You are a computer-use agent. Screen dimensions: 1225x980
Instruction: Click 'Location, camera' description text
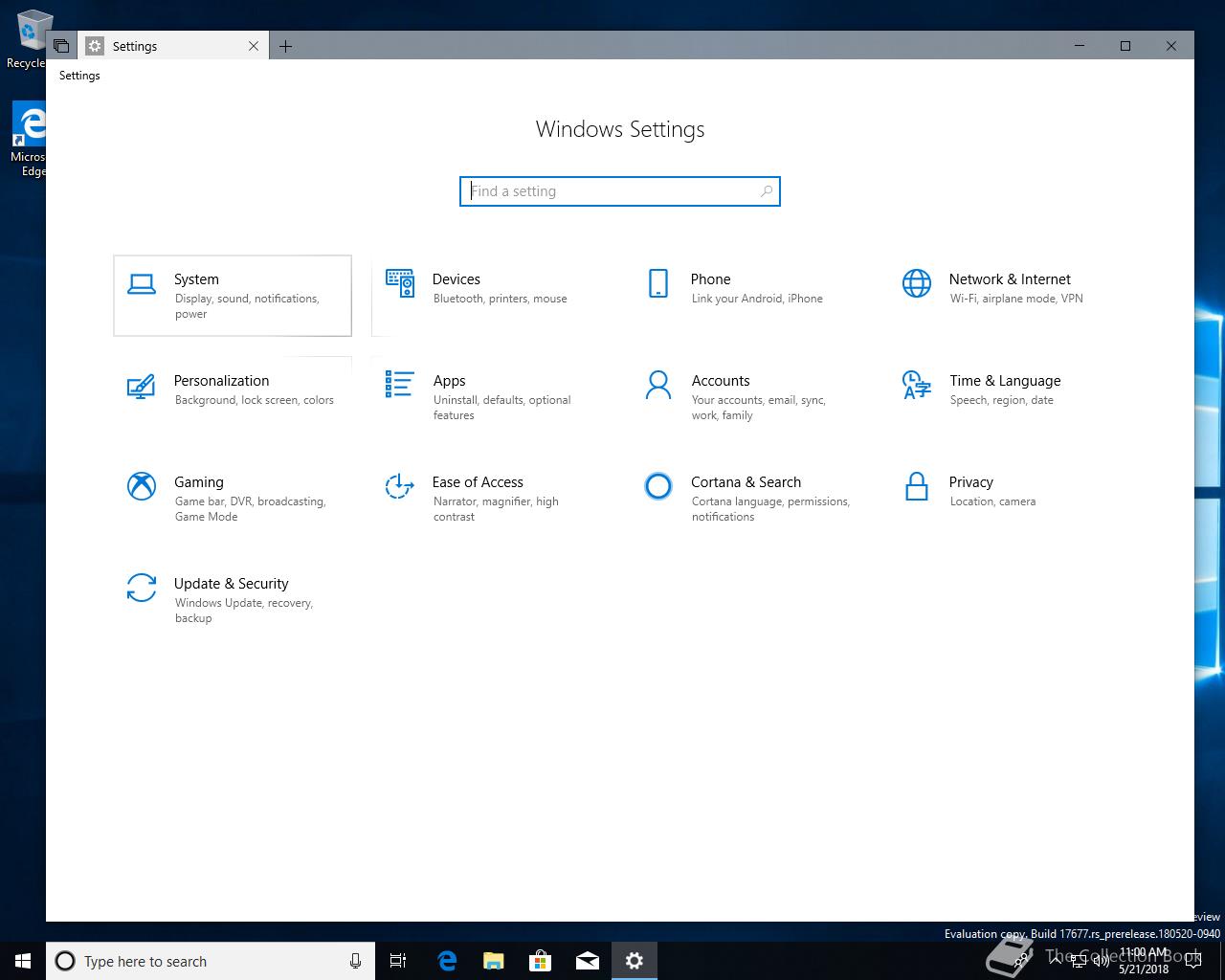pos(992,501)
